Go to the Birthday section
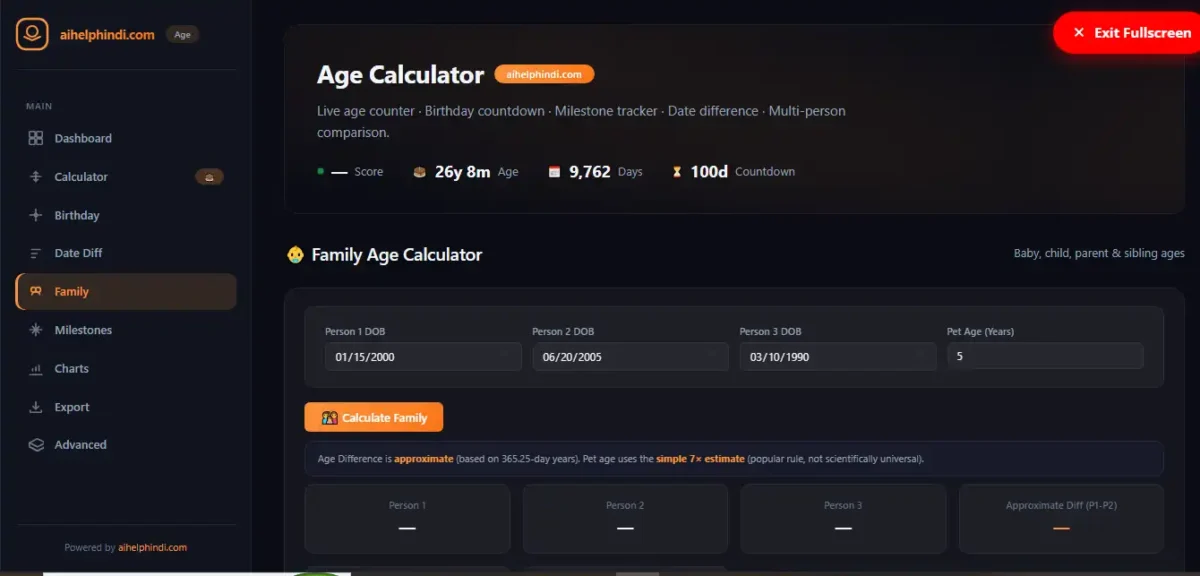 pos(126,215)
